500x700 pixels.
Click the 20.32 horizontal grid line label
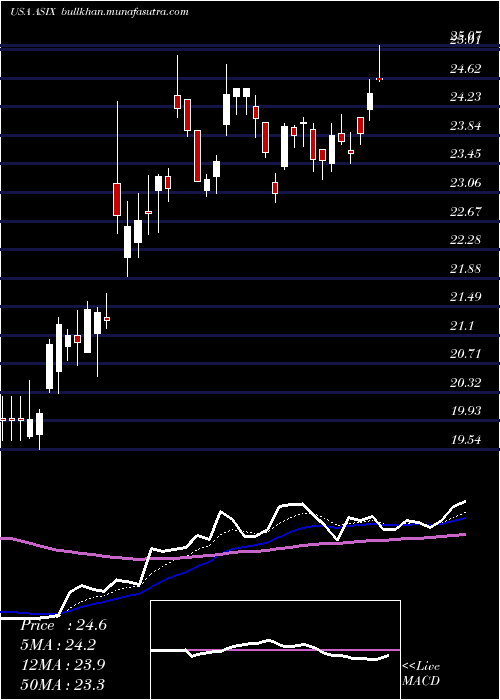coord(466,383)
